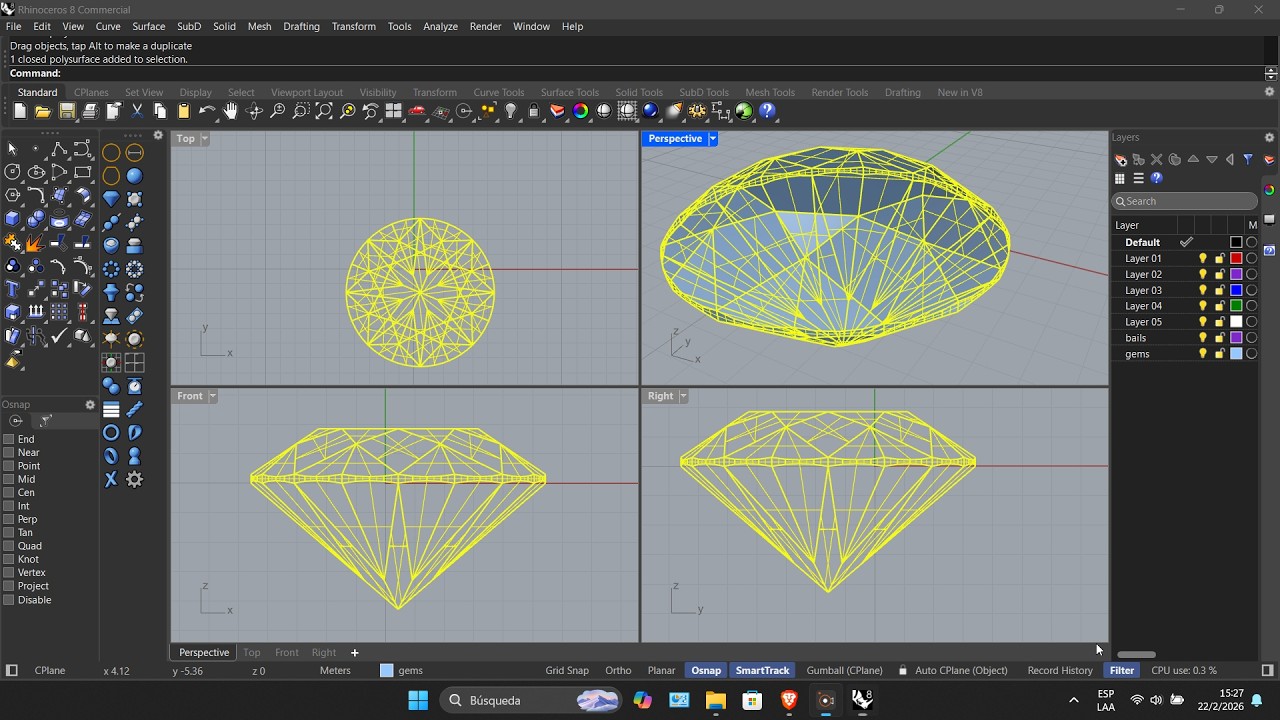Click the Open file folder icon
The height and width of the screenshot is (720, 1280).
pyautogui.click(x=43, y=111)
